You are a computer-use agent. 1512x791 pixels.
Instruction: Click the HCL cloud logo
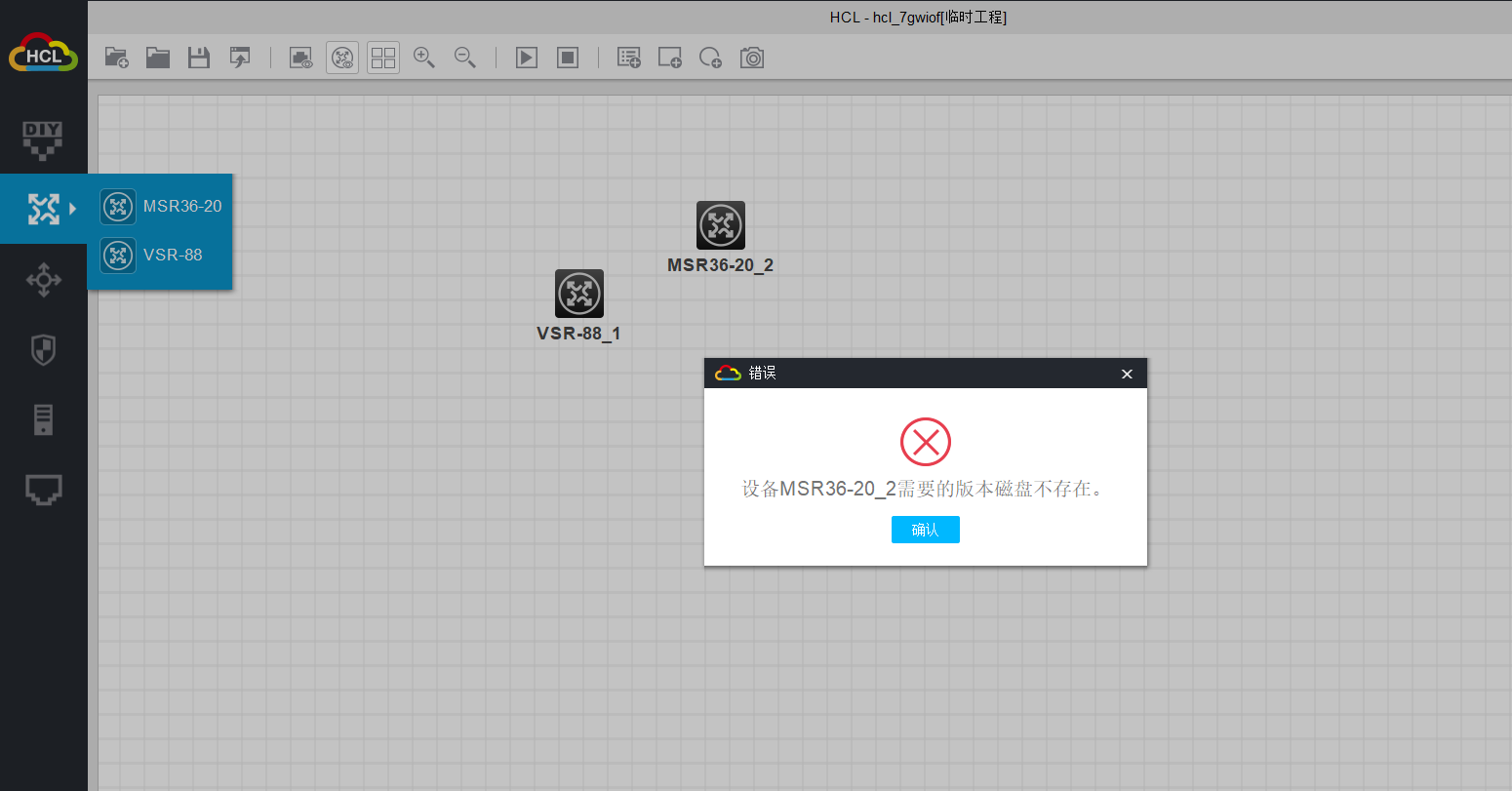pos(43,54)
